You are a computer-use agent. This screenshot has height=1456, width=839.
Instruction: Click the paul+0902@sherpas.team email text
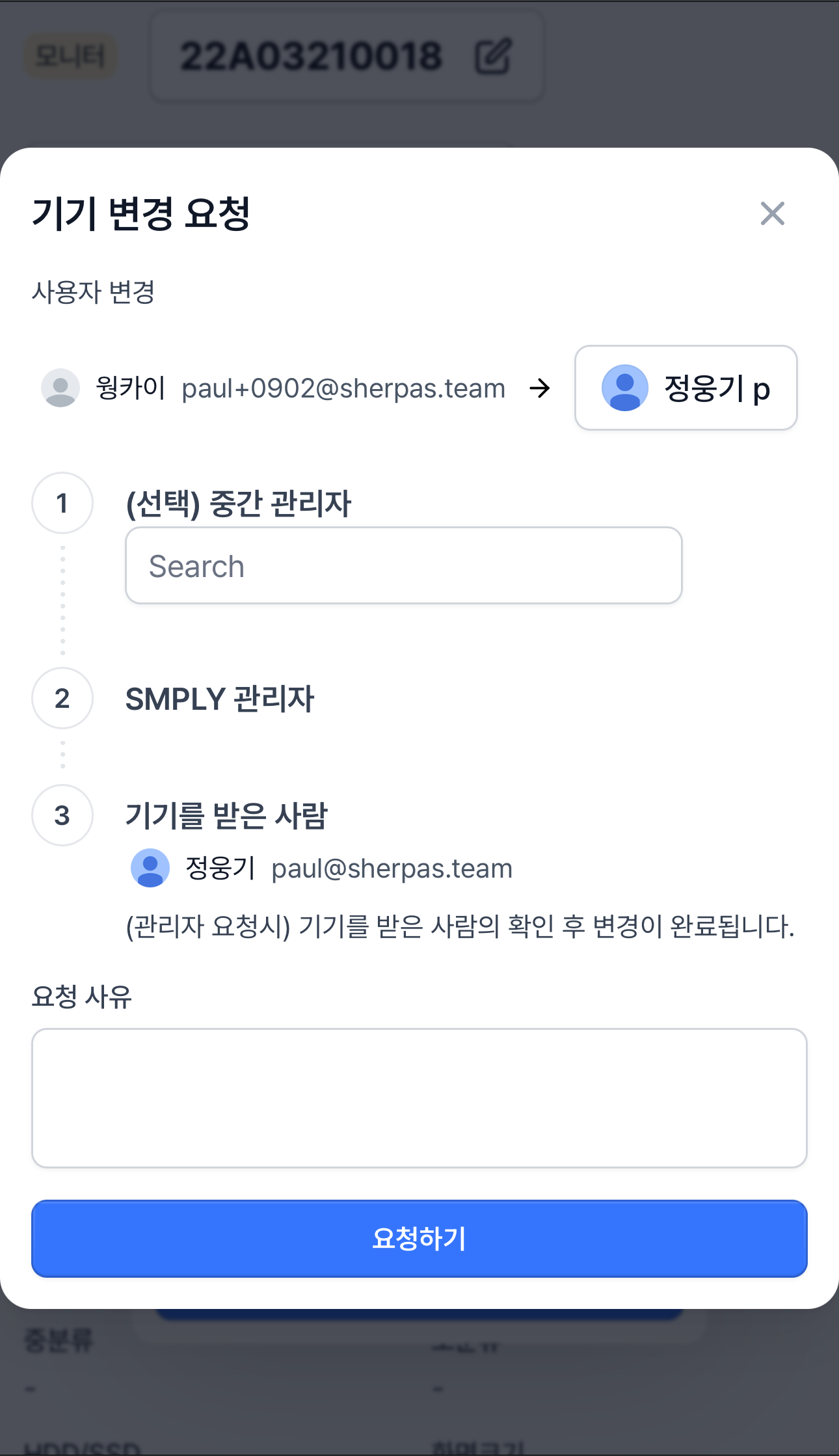343,388
